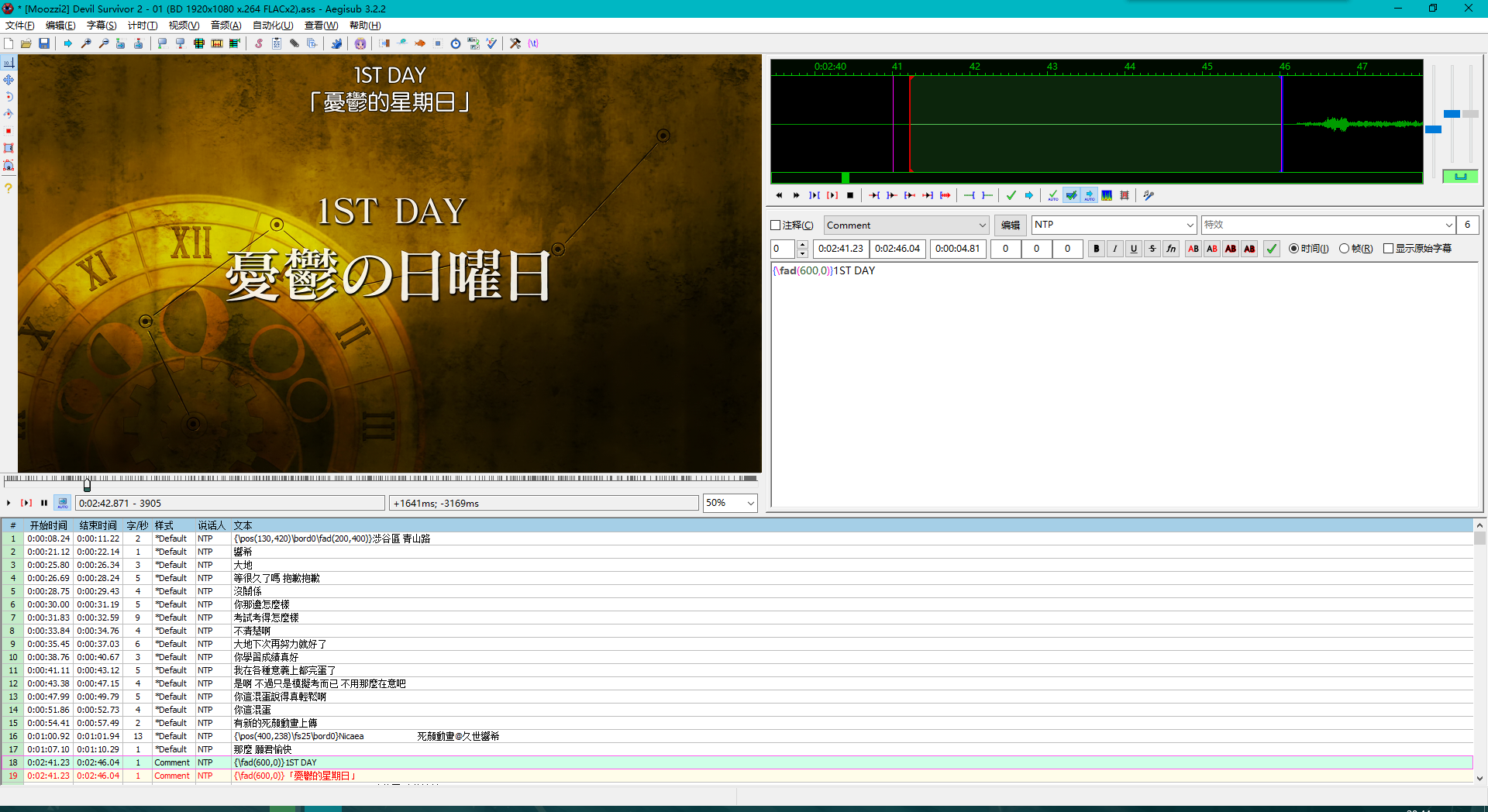This screenshot has height=812, width=1488.
Task: Open the Timing Post-Processor clock icon
Action: coord(456,43)
